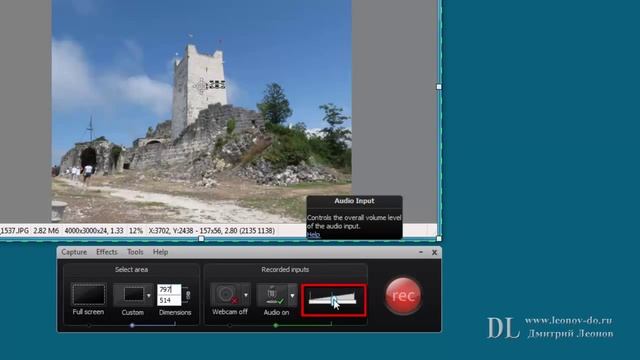This screenshot has height=360, width=640.
Task: Click the castle tower photo in viewer
Action: (201, 111)
